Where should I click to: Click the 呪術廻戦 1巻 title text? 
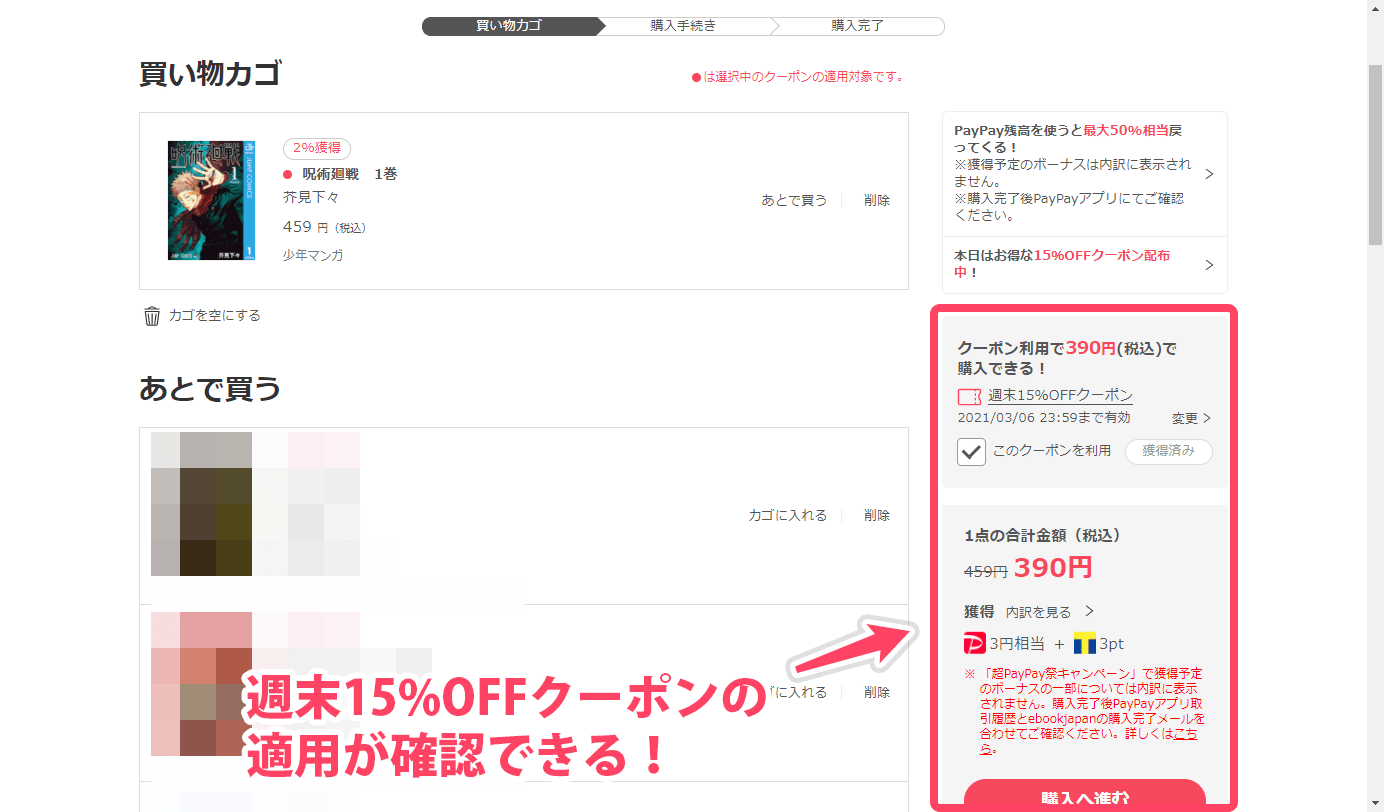pos(350,174)
